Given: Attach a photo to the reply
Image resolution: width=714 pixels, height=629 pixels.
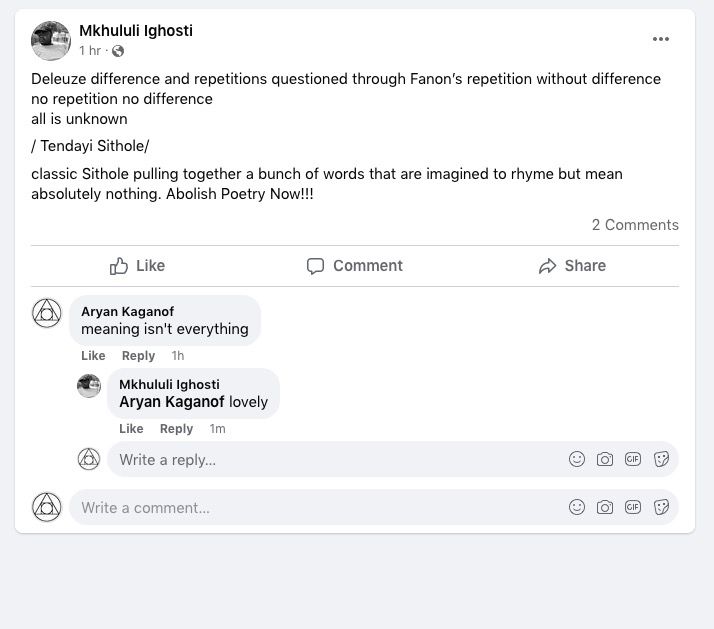Looking at the screenshot, I should [x=605, y=460].
